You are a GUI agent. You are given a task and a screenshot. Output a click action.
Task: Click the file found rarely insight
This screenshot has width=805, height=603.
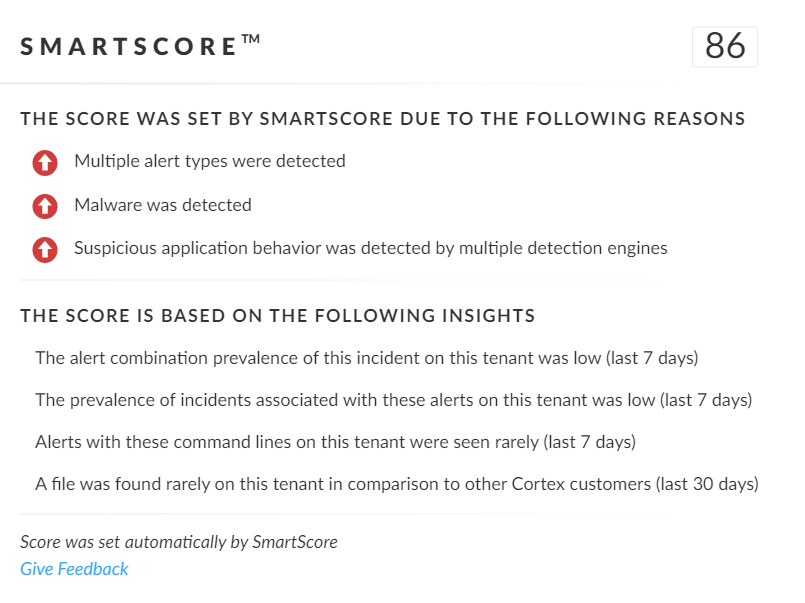pos(397,485)
